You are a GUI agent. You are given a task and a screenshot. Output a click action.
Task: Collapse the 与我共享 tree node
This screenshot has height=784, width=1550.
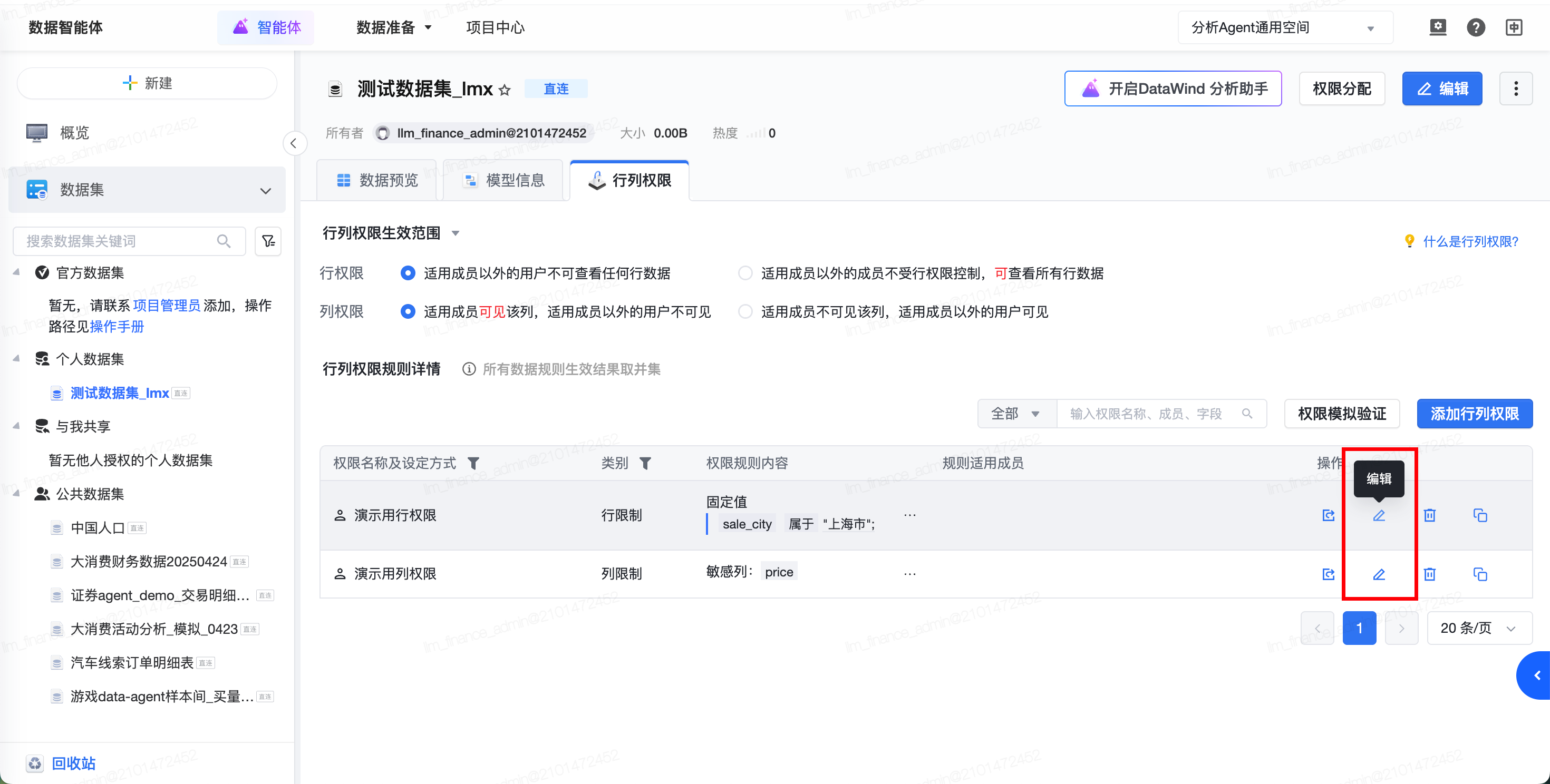[16, 426]
